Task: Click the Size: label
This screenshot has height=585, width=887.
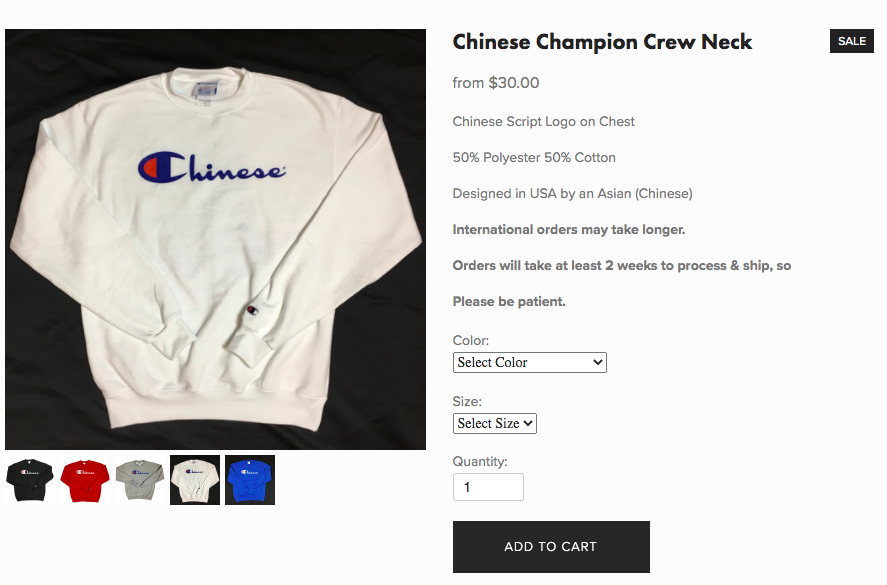Action: 467,402
